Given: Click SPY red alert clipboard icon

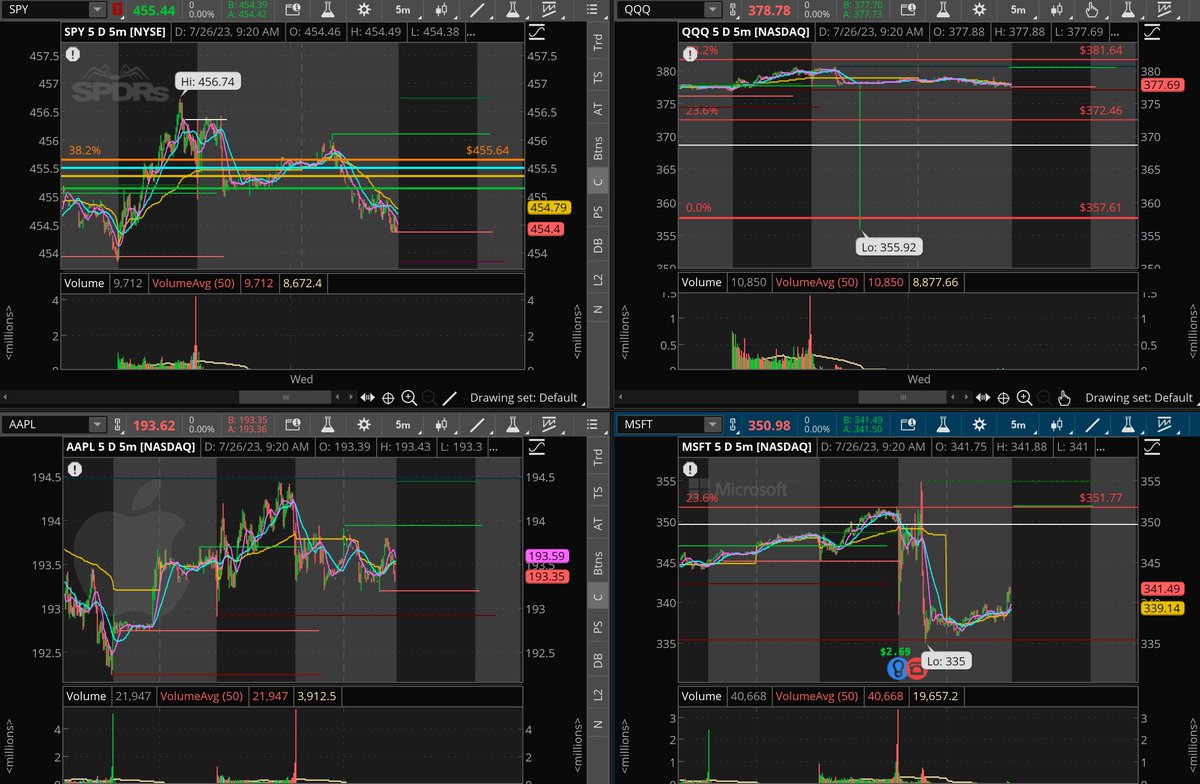Looking at the screenshot, I should [118, 9].
